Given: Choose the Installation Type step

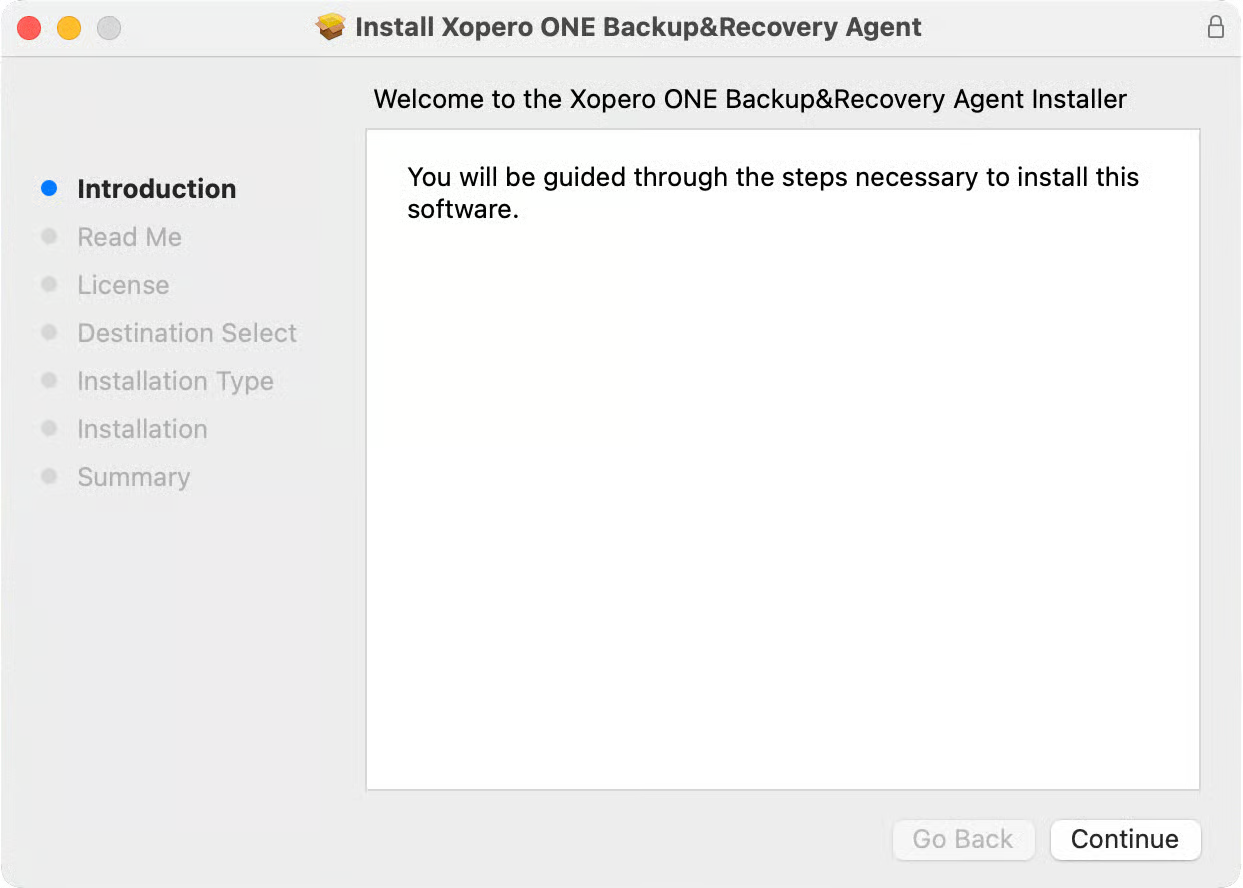Looking at the screenshot, I should click(175, 381).
